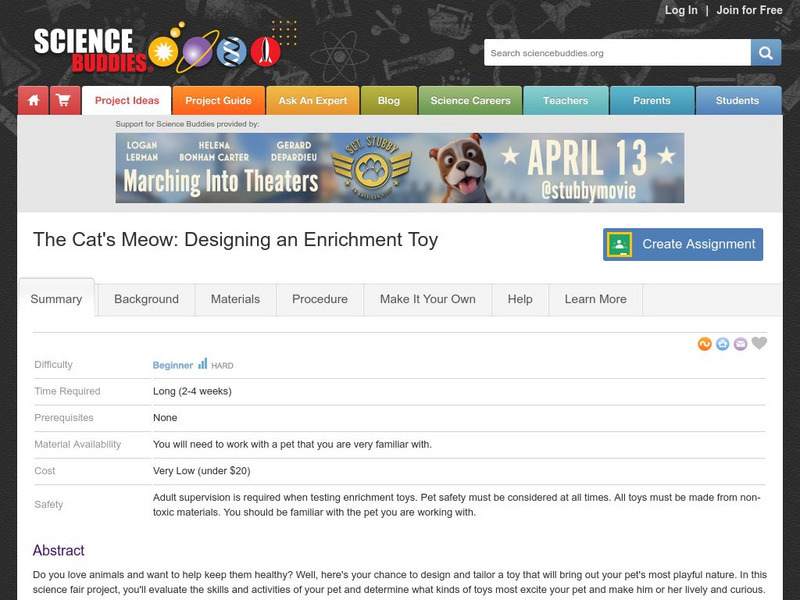Viewport: 800px width, 600px height.
Task: Click the 'Very Low (under $20)' value
Action: [x=202, y=471]
